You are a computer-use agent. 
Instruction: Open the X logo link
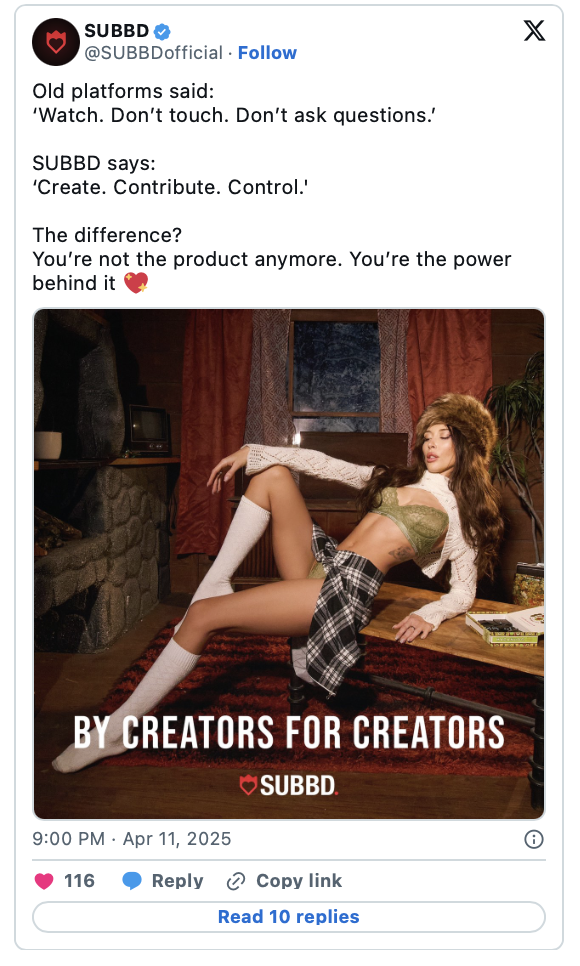pos(534,30)
